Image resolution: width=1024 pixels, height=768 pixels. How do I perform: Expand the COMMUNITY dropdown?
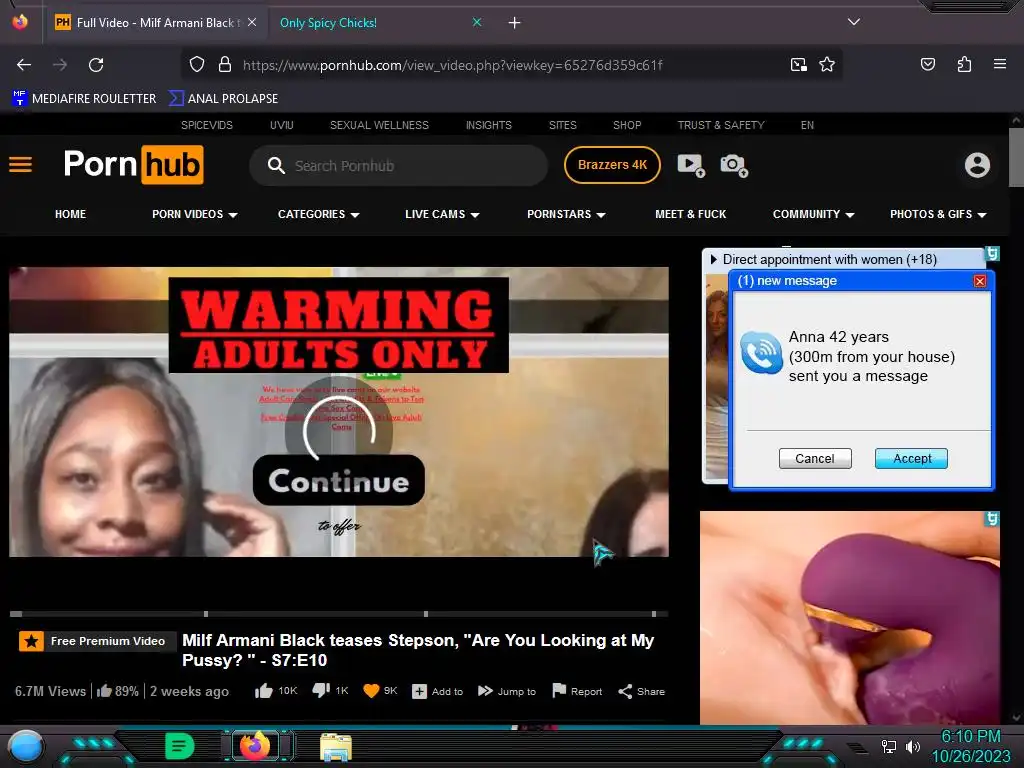pyautogui.click(x=814, y=214)
